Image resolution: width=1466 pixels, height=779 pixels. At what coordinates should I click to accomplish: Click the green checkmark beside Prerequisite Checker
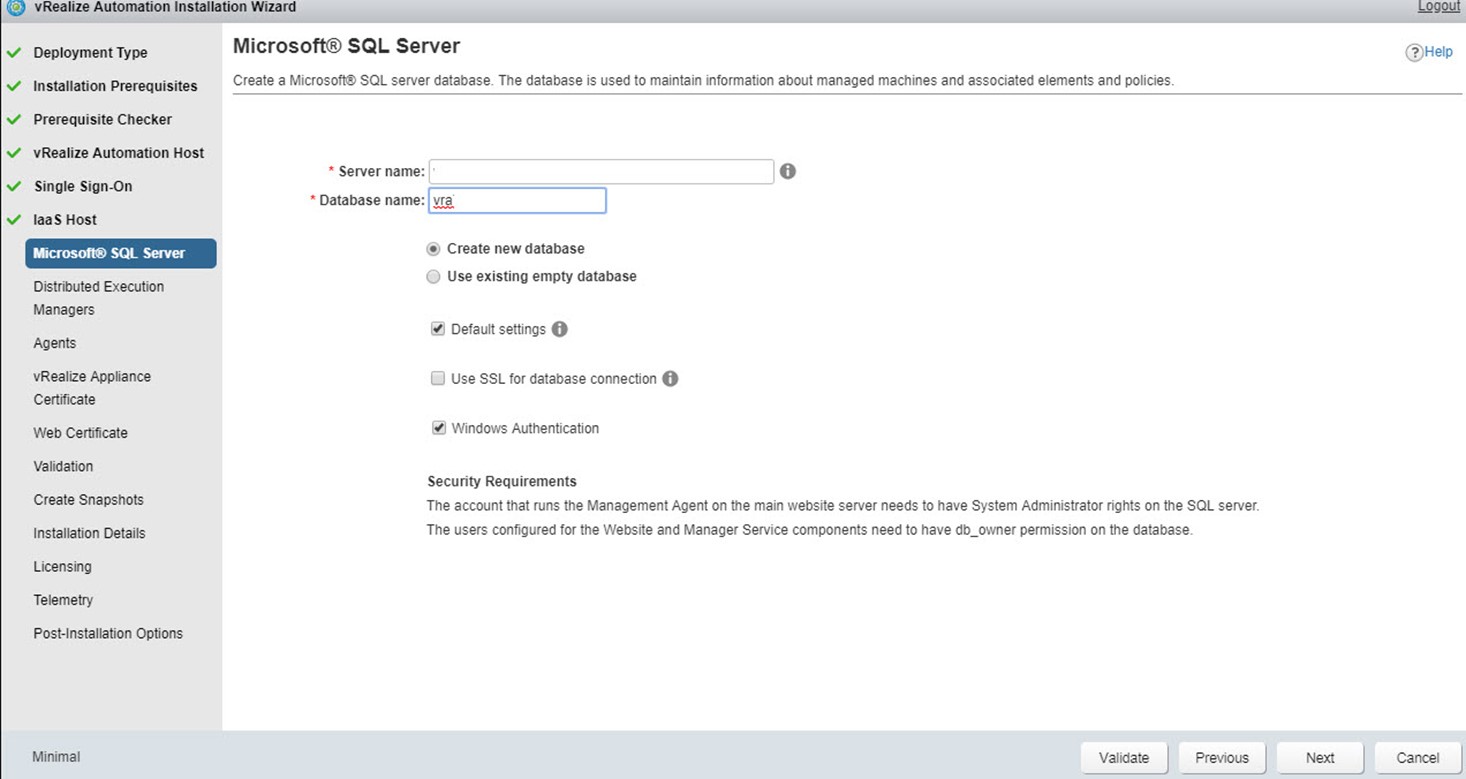pyautogui.click(x=14, y=119)
